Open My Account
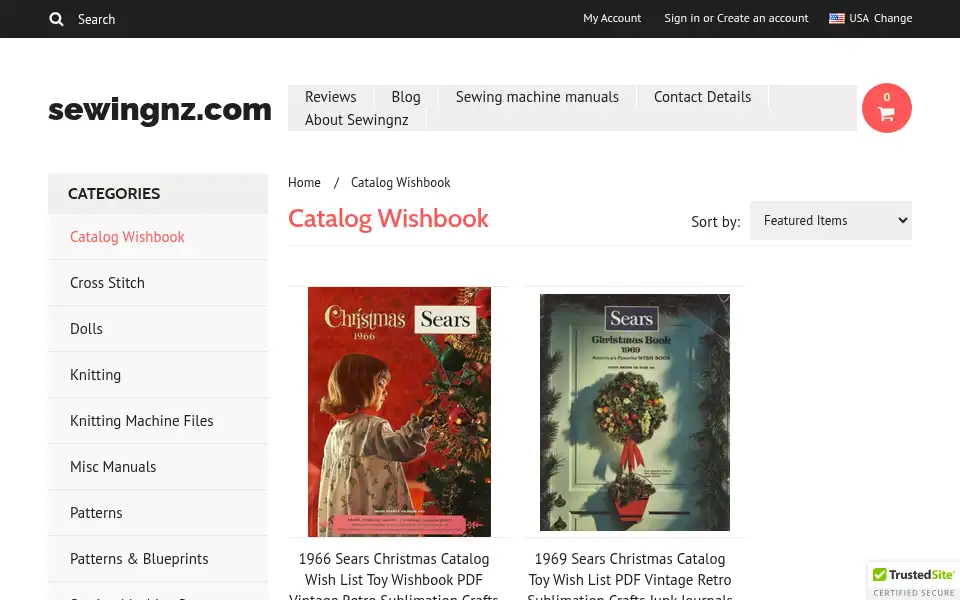Image resolution: width=960 pixels, height=600 pixels. (x=612, y=18)
